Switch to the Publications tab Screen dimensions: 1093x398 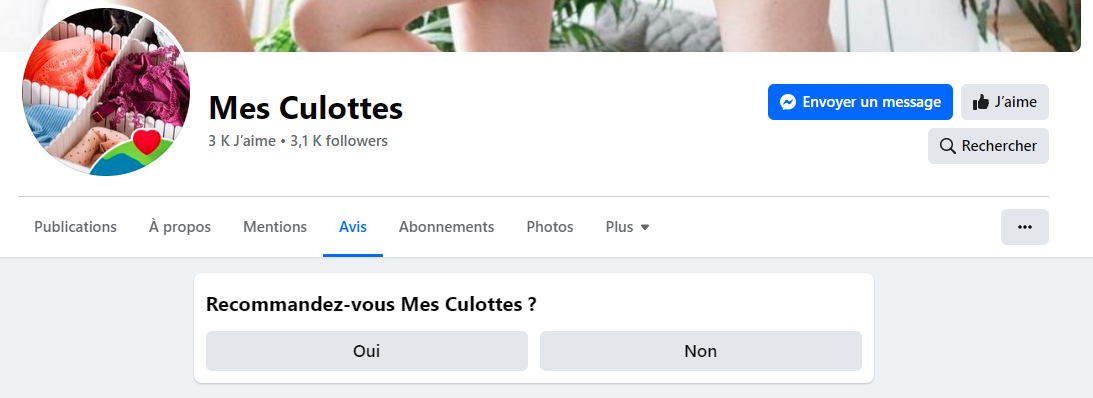click(x=75, y=227)
